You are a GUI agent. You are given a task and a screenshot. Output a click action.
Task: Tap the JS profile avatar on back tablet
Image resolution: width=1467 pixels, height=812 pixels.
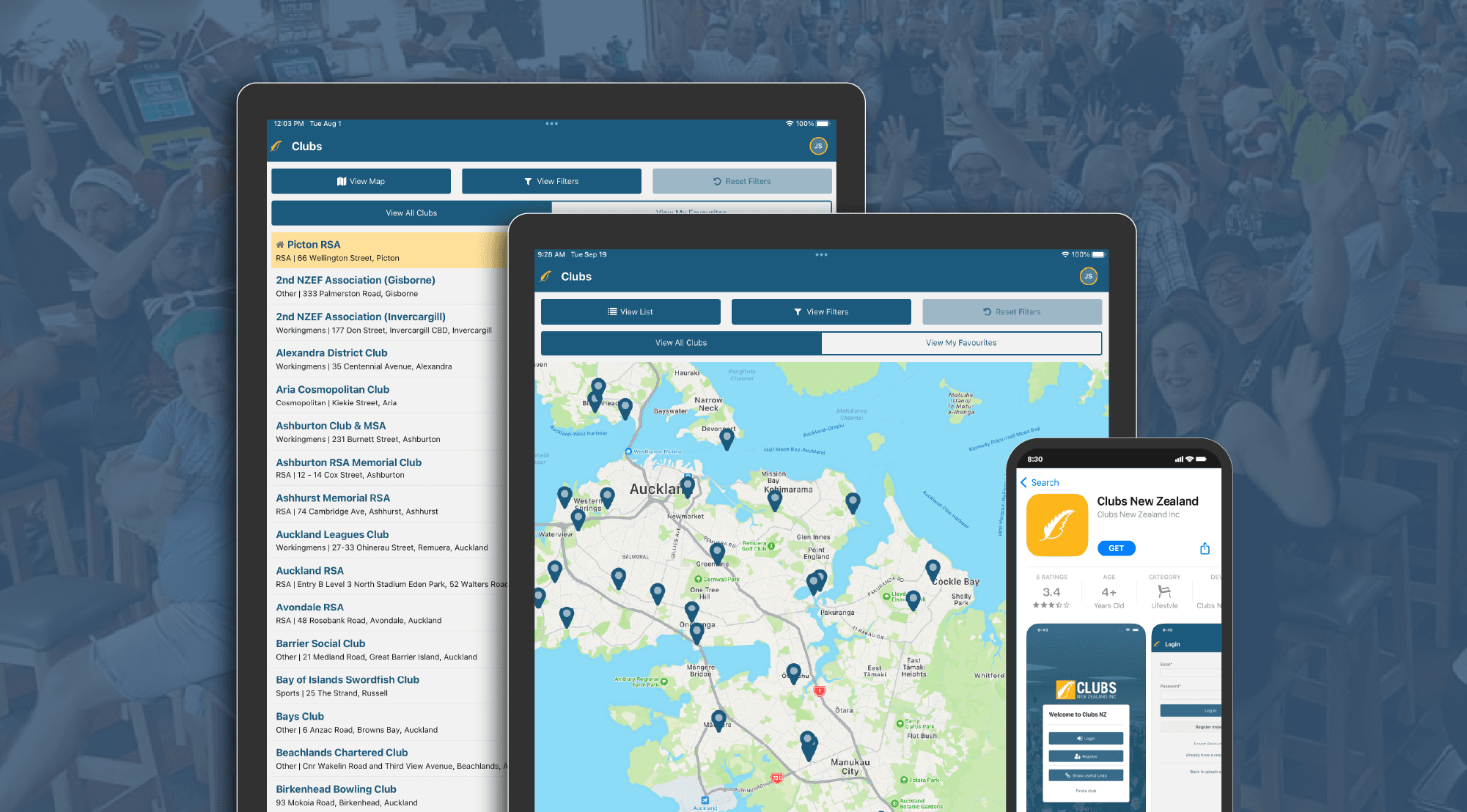(x=818, y=146)
